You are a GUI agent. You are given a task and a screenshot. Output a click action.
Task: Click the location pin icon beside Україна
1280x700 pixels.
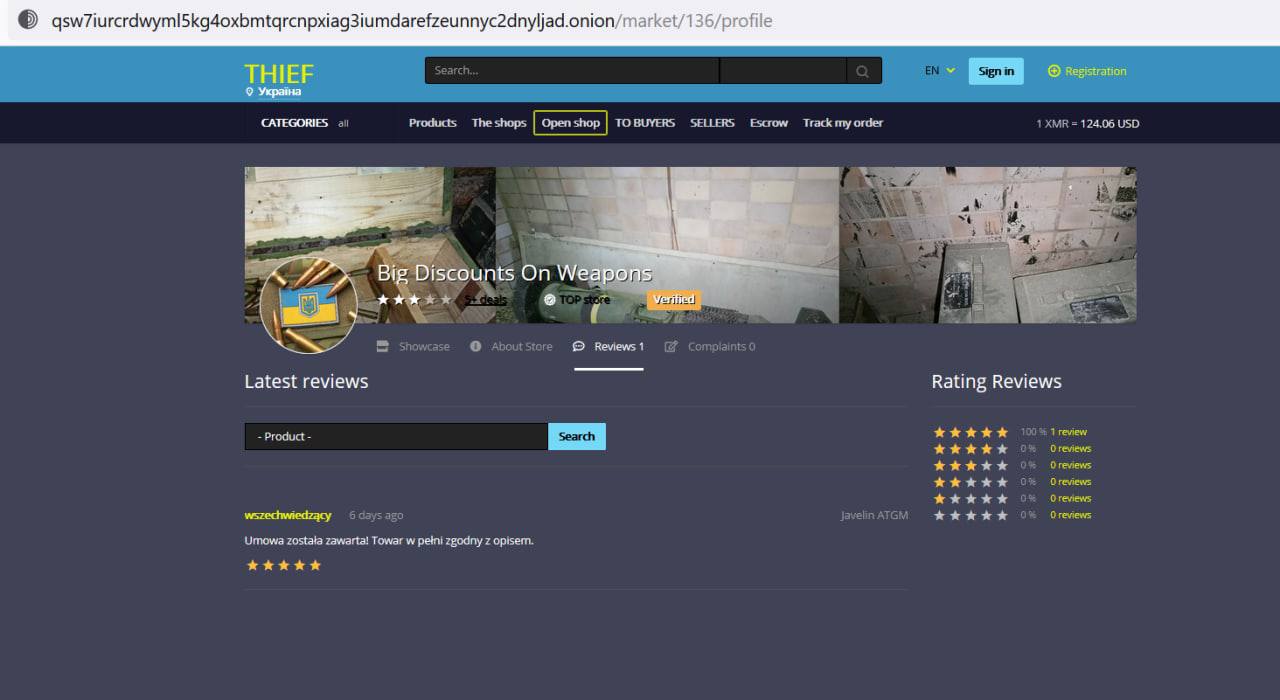tap(249, 92)
